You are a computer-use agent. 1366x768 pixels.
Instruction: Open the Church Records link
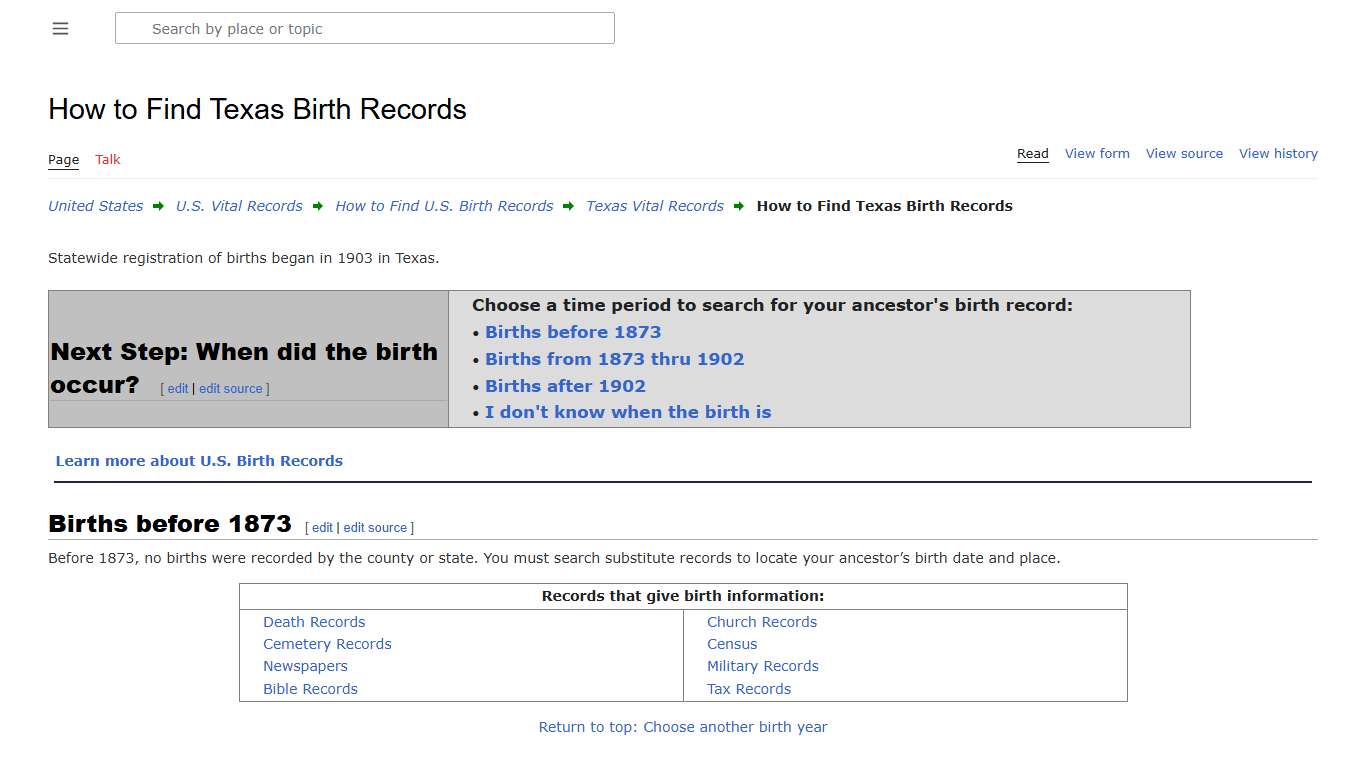tap(762, 621)
